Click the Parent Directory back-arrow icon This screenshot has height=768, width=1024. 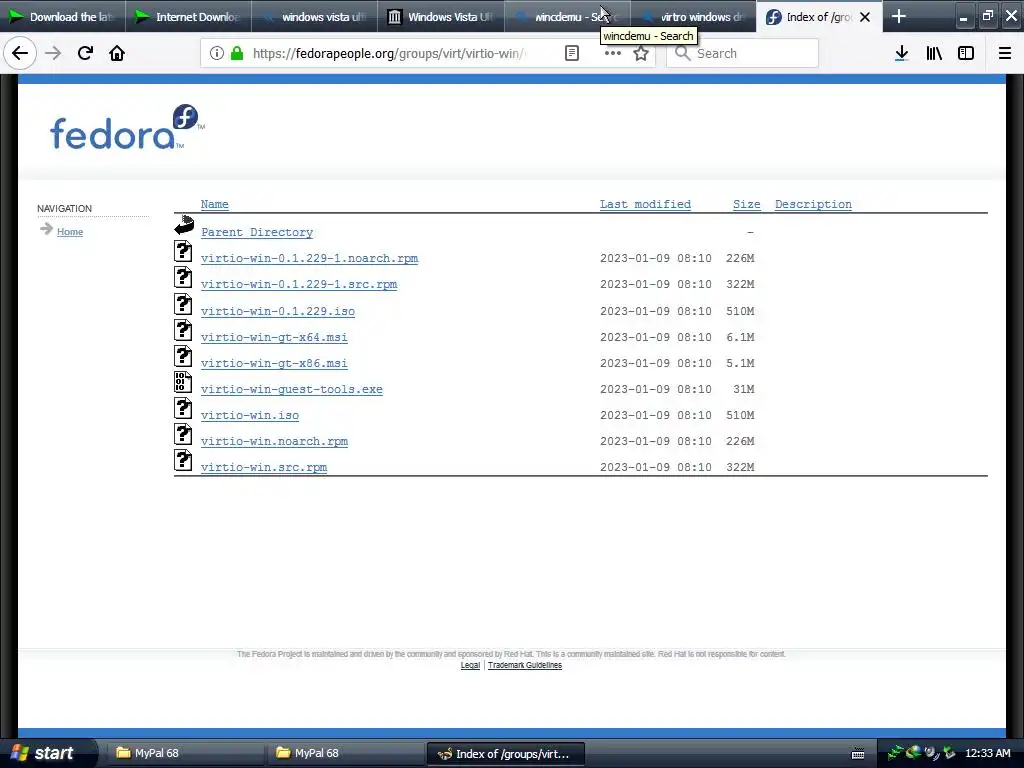pos(184,225)
